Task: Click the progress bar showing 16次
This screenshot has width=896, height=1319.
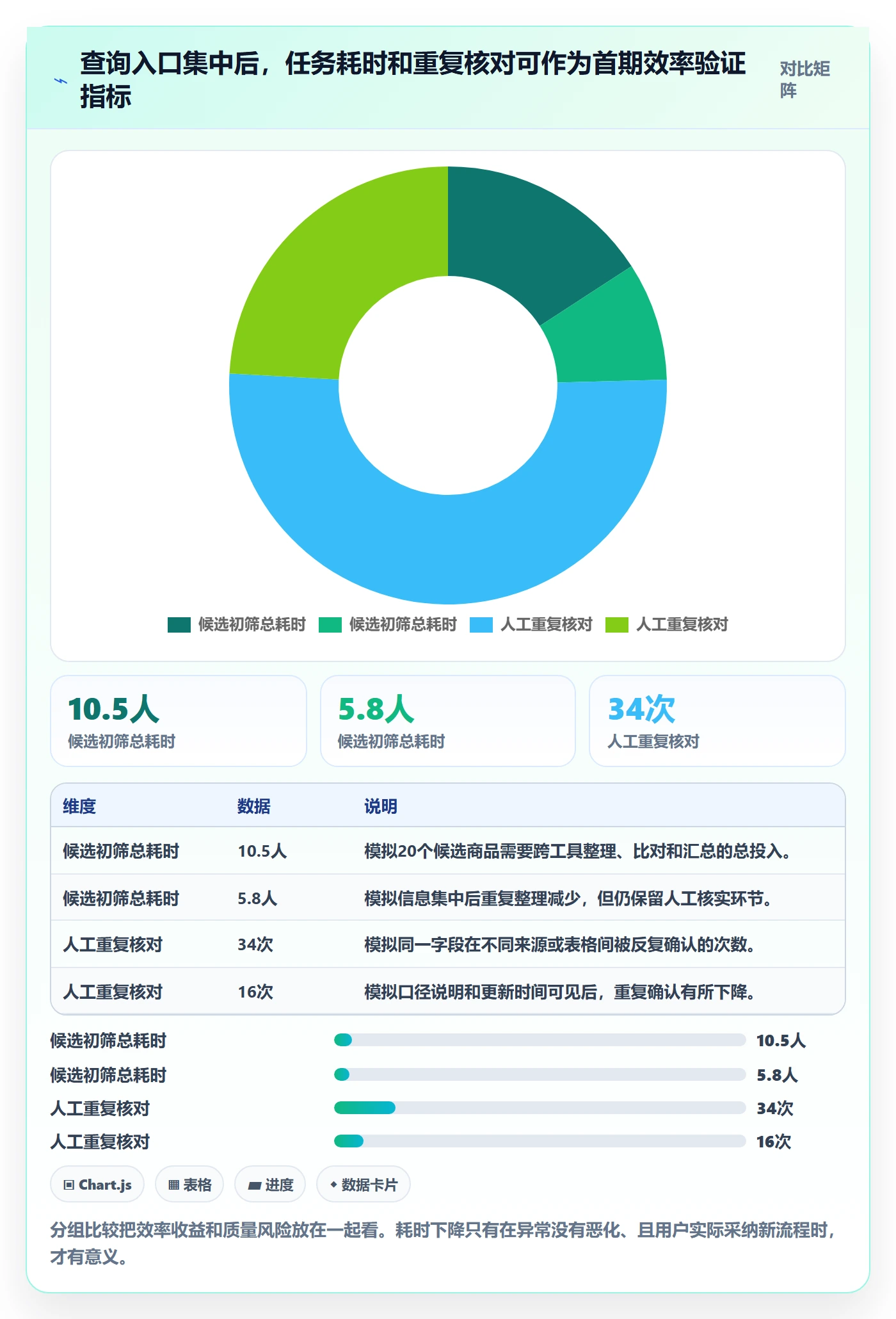Action: click(540, 1141)
